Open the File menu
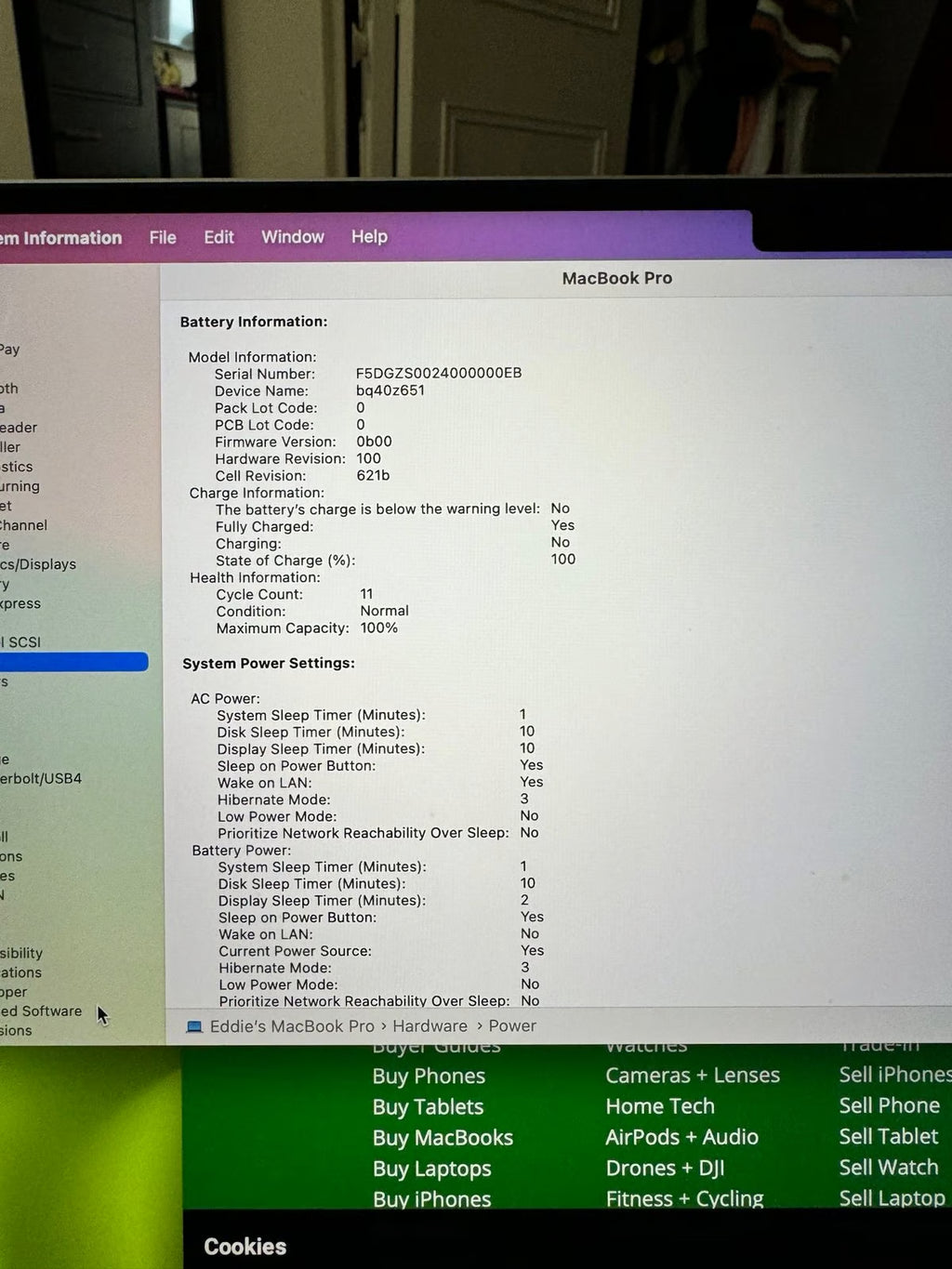The height and width of the screenshot is (1269, 952). pos(163,237)
